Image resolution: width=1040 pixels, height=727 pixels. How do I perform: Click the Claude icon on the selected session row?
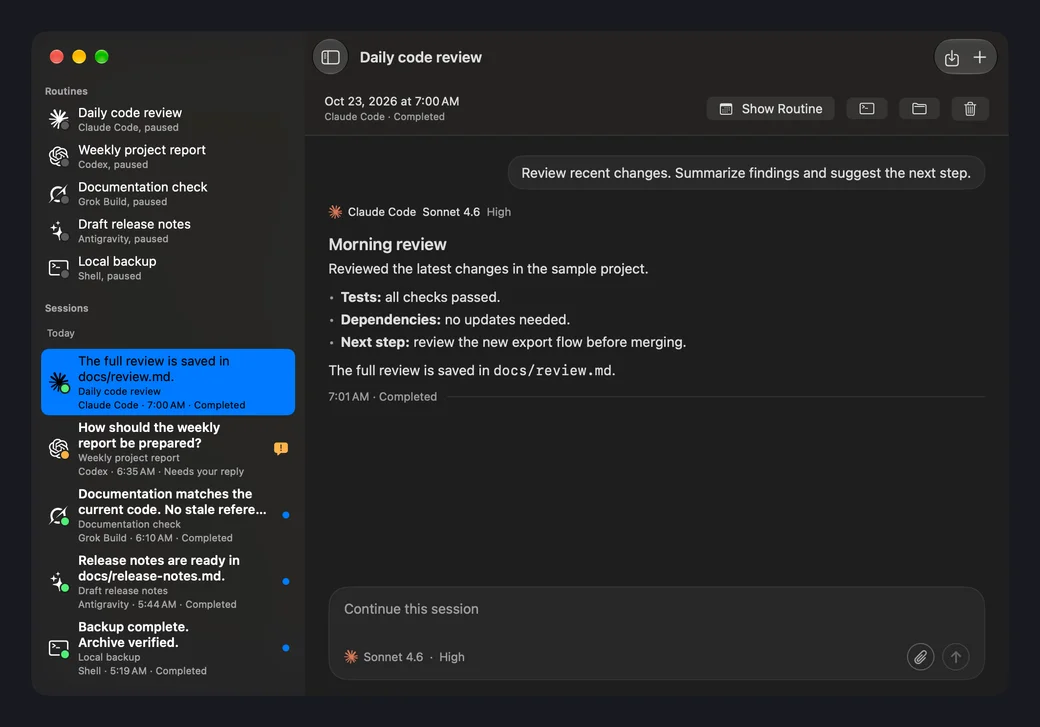(x=58, y=382)
